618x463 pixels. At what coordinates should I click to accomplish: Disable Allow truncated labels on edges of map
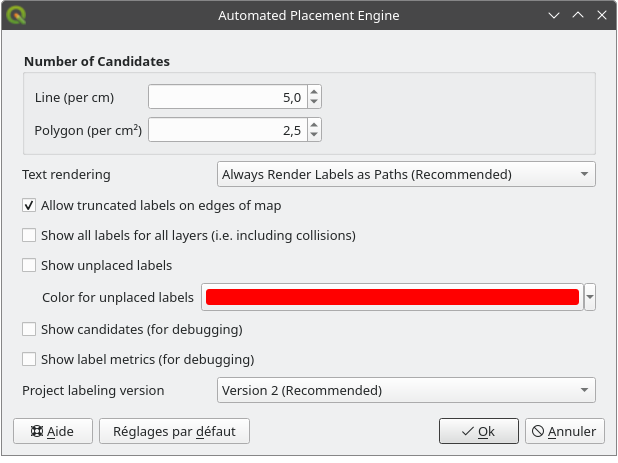(x=29, y=206)
